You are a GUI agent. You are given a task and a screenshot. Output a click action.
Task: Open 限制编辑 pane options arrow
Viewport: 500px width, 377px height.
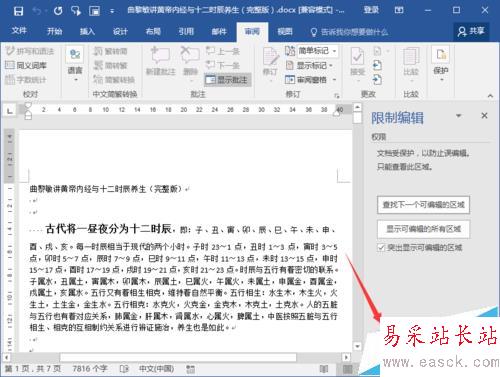(459, 116)
